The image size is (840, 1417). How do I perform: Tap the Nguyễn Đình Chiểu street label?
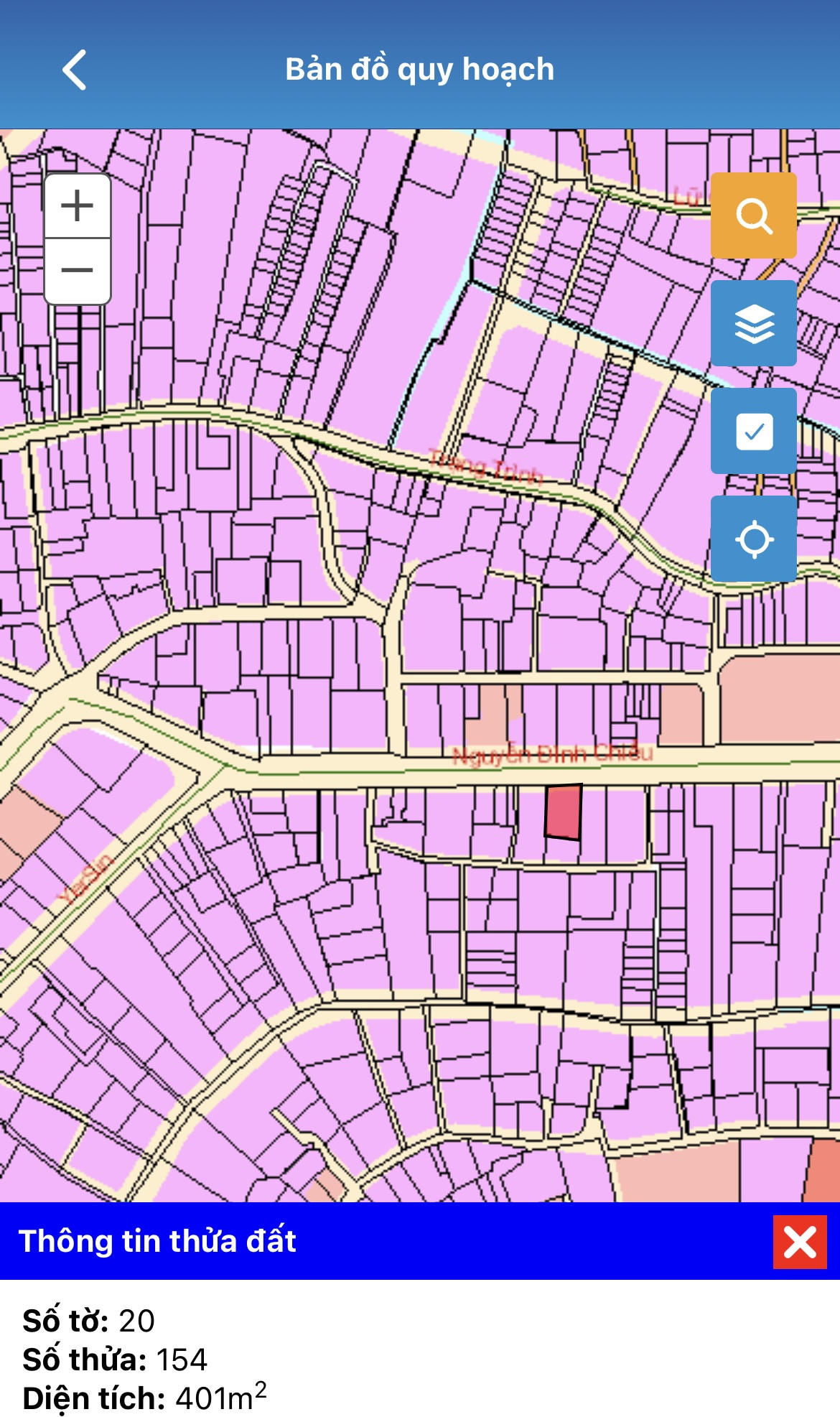[552, 753]
